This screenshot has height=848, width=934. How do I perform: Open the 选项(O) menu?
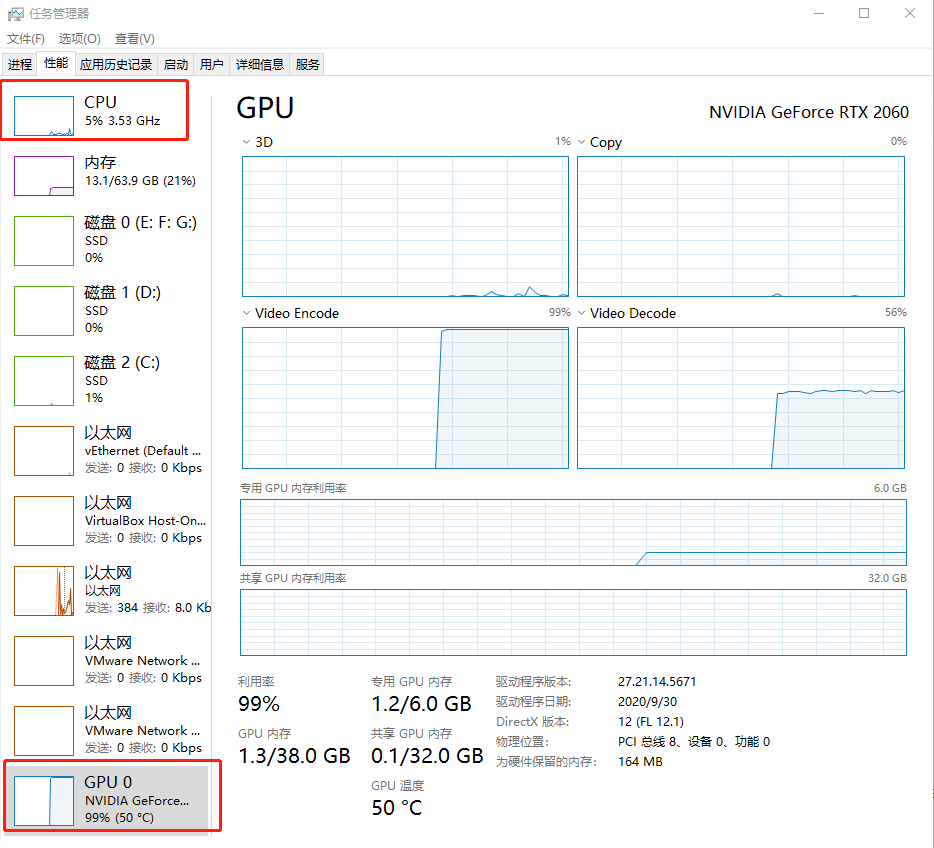80,39
